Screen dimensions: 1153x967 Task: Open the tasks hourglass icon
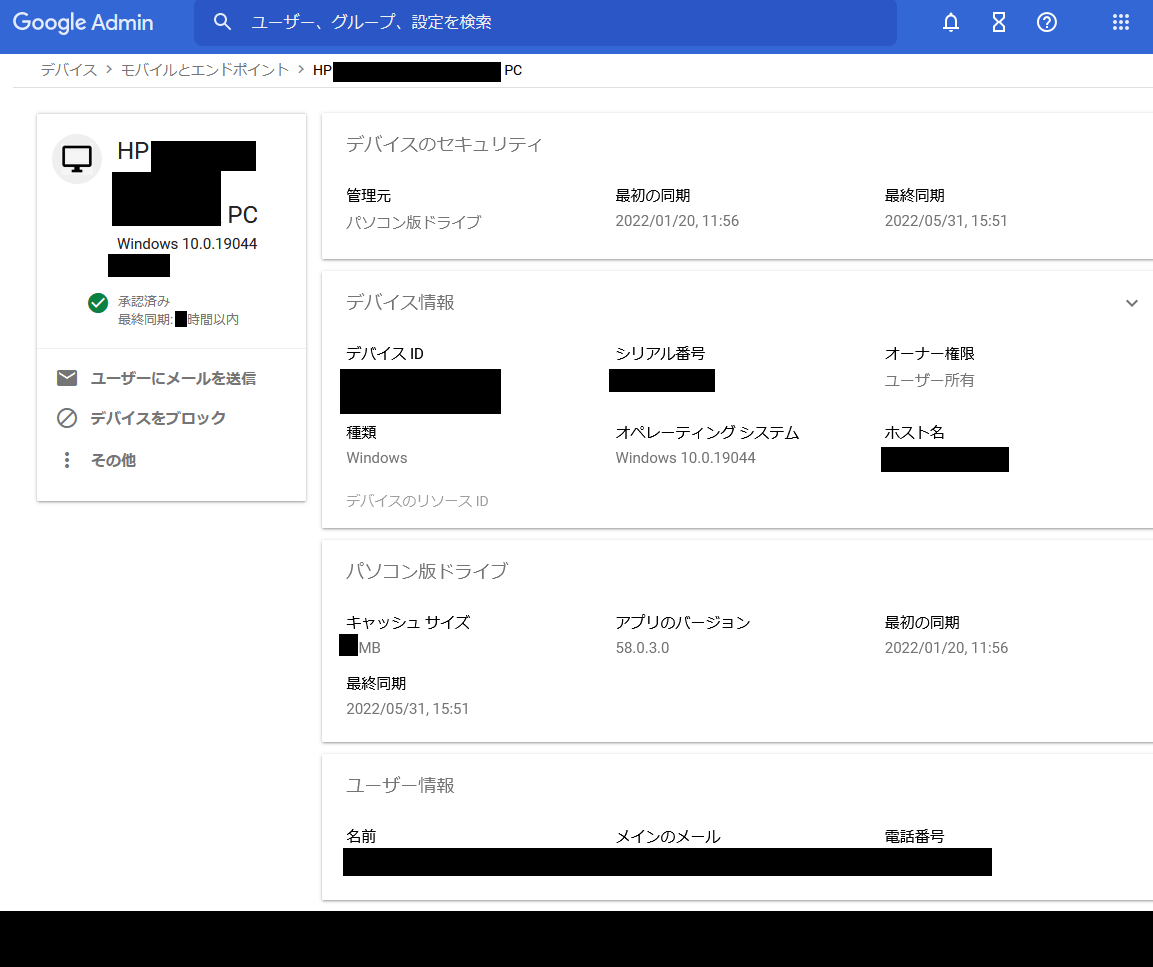tap(999, 22)
